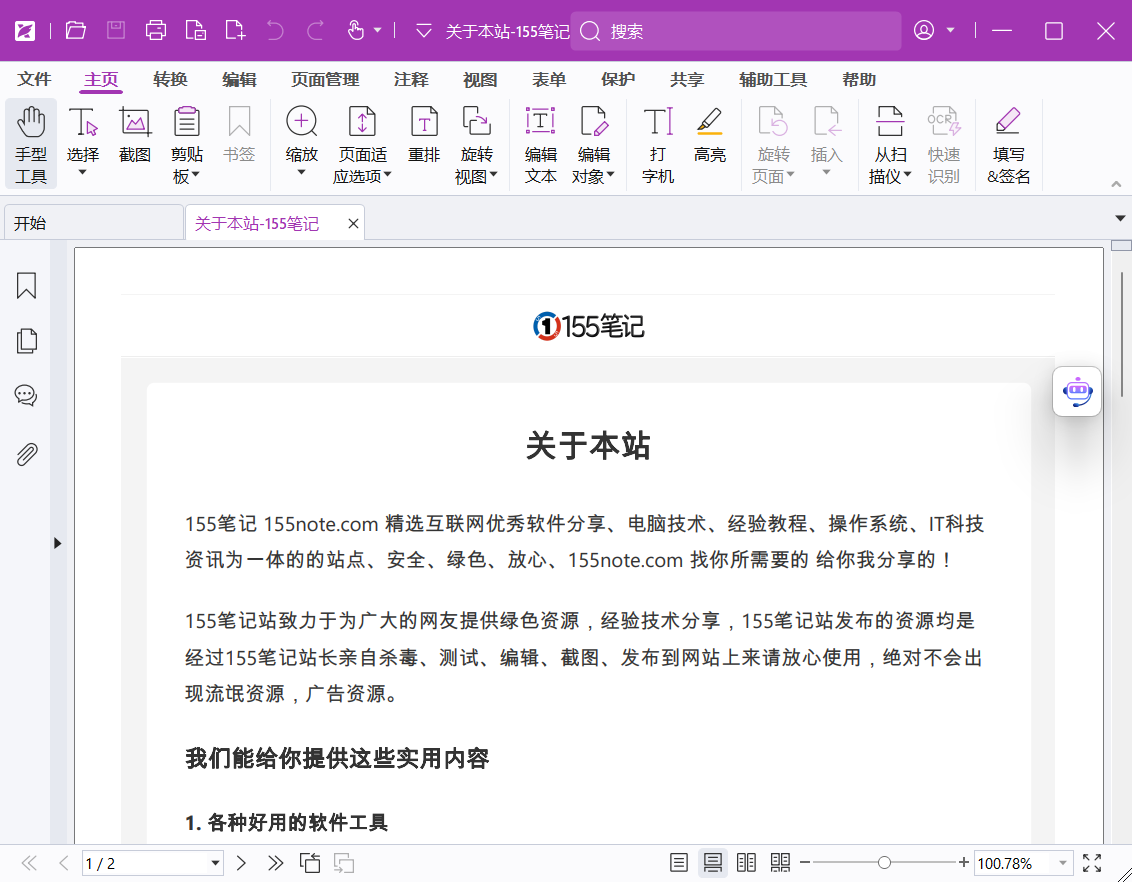1132x882 pixels.
Task: Enable continuous page view mode
Action: point(713,863)
